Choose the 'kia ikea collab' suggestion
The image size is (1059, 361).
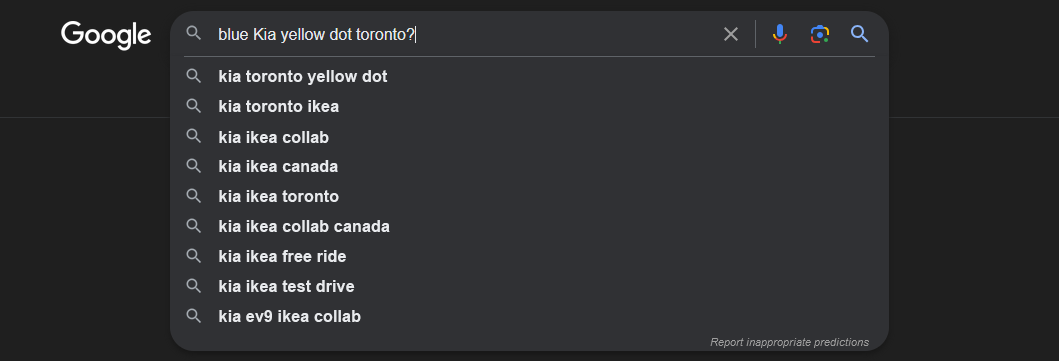pos(530,137)
